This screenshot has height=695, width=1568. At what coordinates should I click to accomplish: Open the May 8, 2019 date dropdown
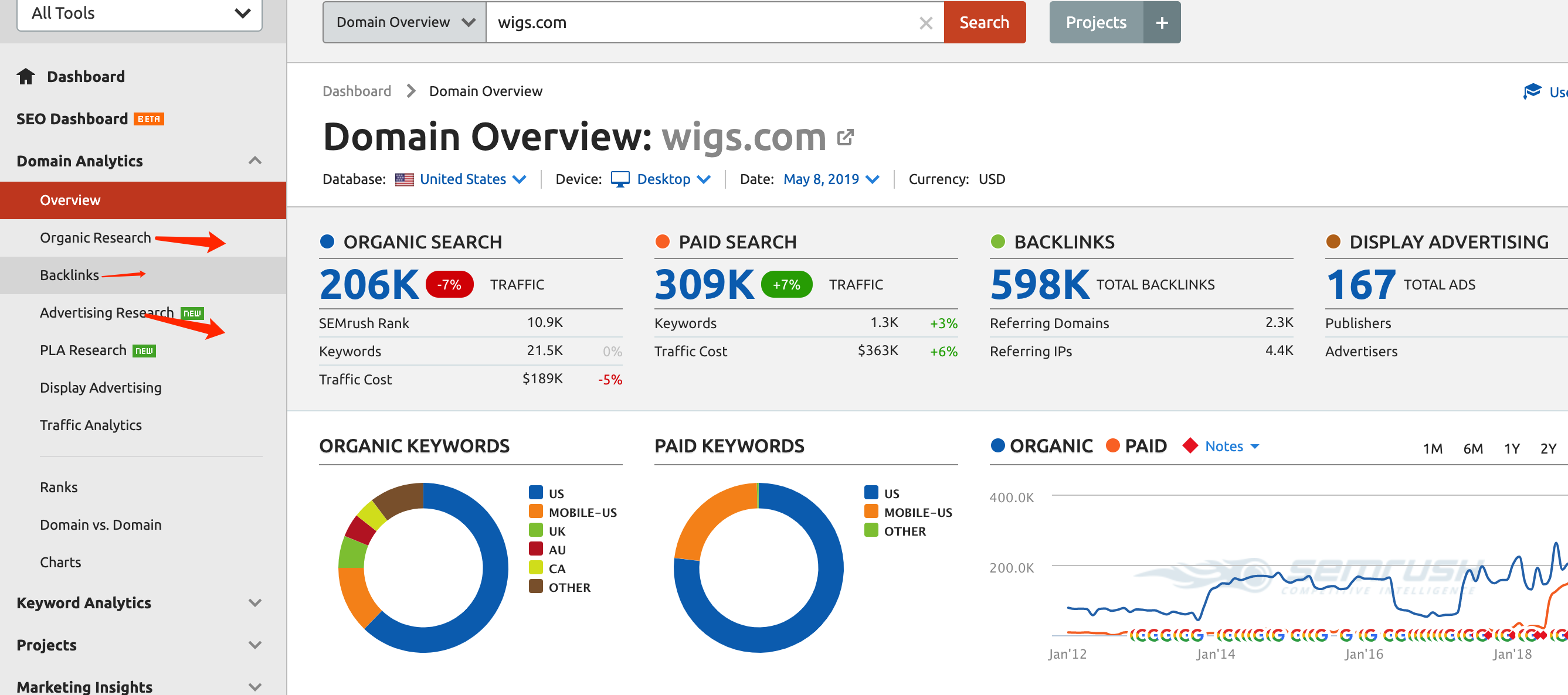click(x=831, y=179)
